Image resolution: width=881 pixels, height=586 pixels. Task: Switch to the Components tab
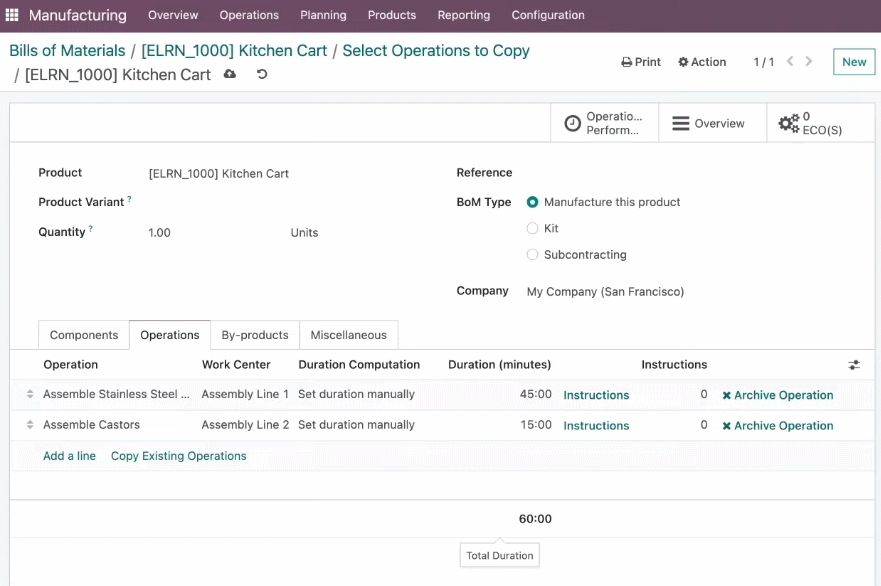click(84, 335)
